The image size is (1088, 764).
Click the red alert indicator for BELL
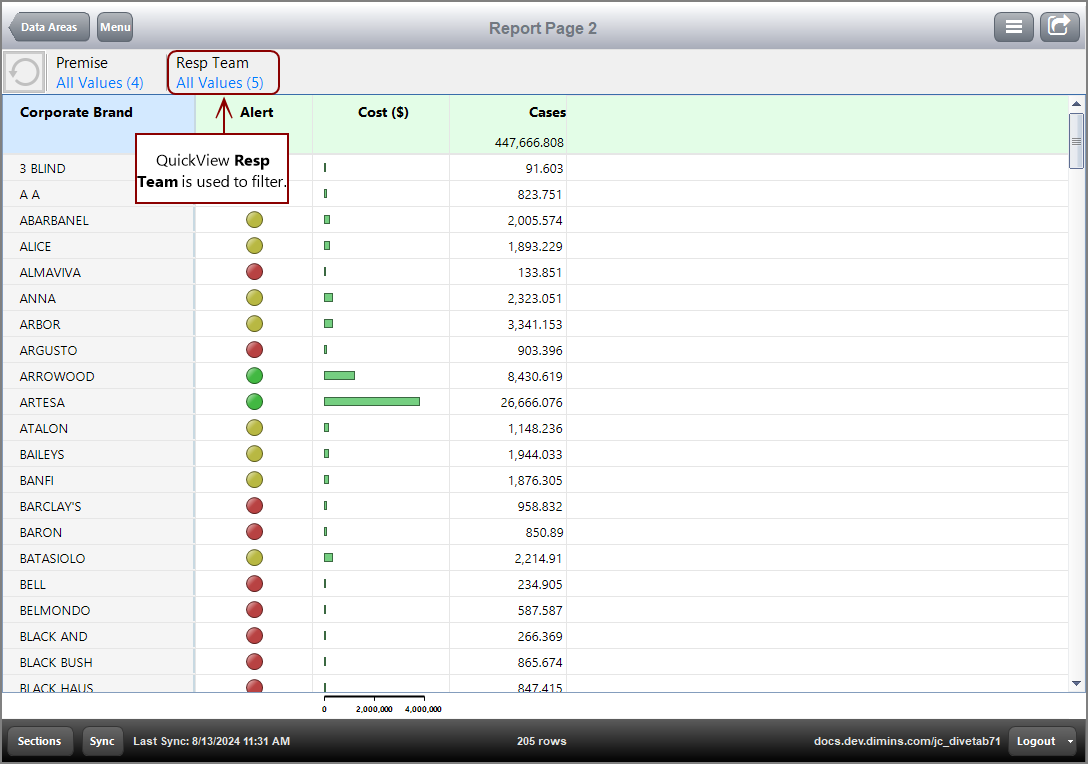(254, 583)
